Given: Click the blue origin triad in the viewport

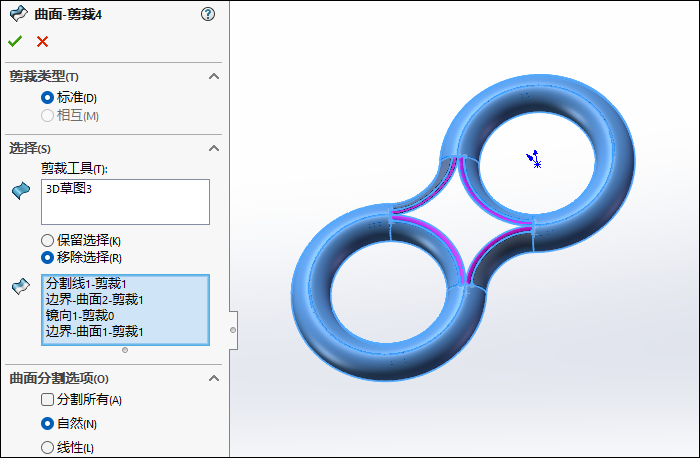Looking at the screenshot, I should 534,159.
